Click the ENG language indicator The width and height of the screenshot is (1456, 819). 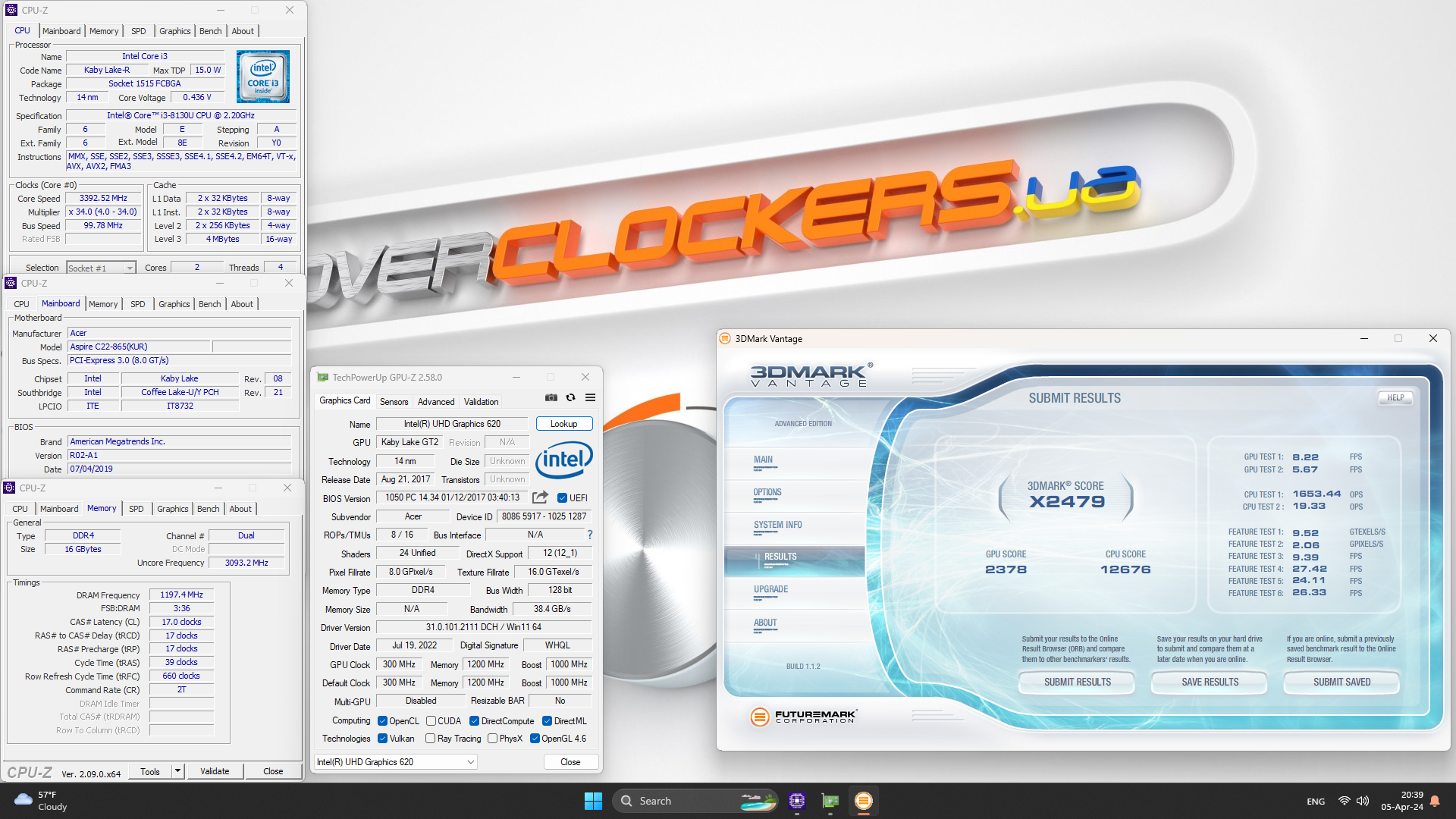1316,802
